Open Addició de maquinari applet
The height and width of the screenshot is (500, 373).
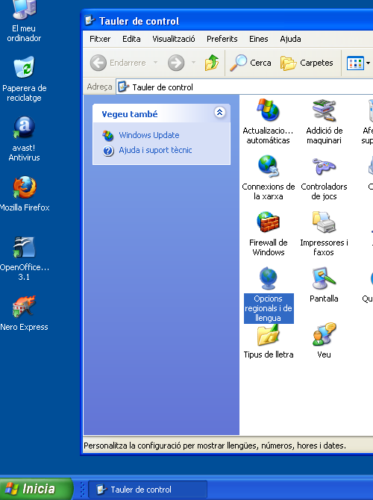click(x=324, y=121)
